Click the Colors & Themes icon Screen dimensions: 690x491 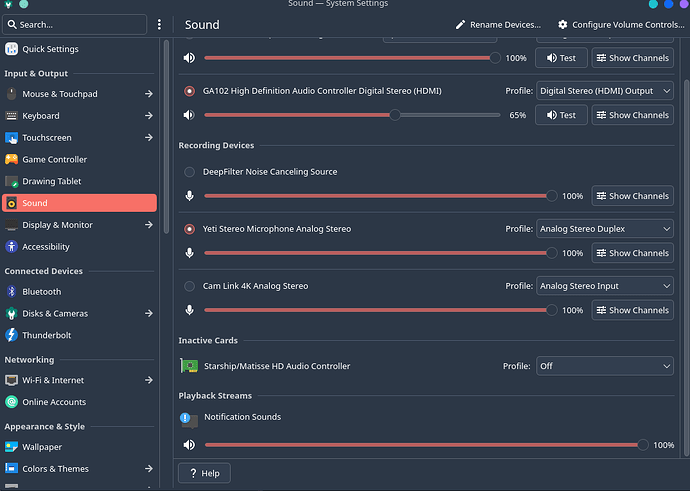[x=11, y=469]
